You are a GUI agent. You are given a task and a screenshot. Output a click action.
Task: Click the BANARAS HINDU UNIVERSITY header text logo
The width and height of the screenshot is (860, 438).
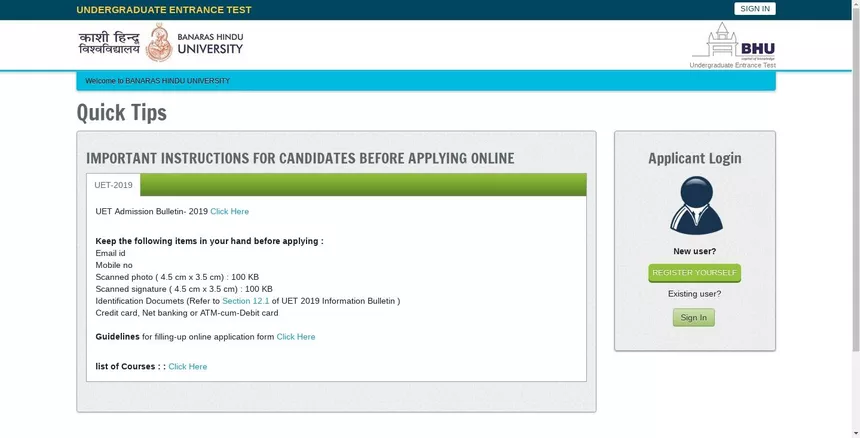pyautogui.click(x=210, y=44)
